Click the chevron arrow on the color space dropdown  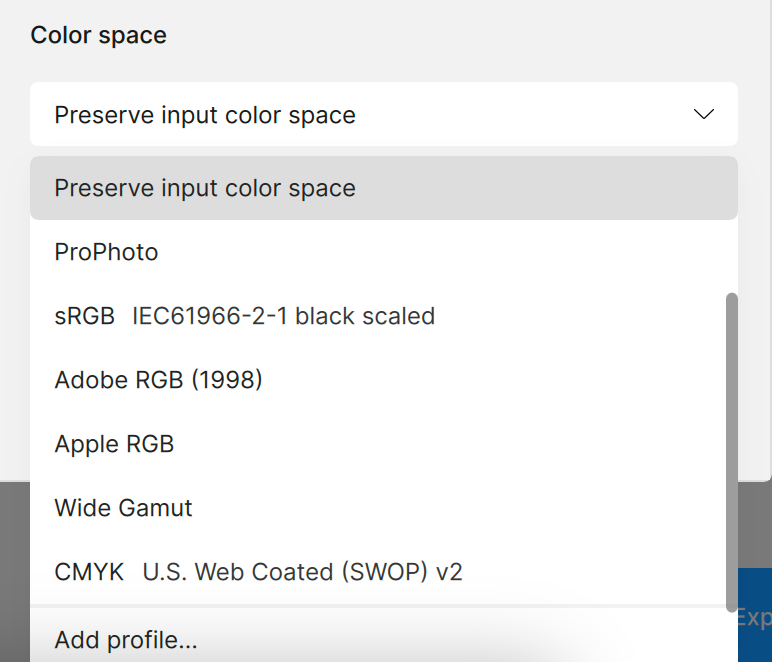(704, 114)
